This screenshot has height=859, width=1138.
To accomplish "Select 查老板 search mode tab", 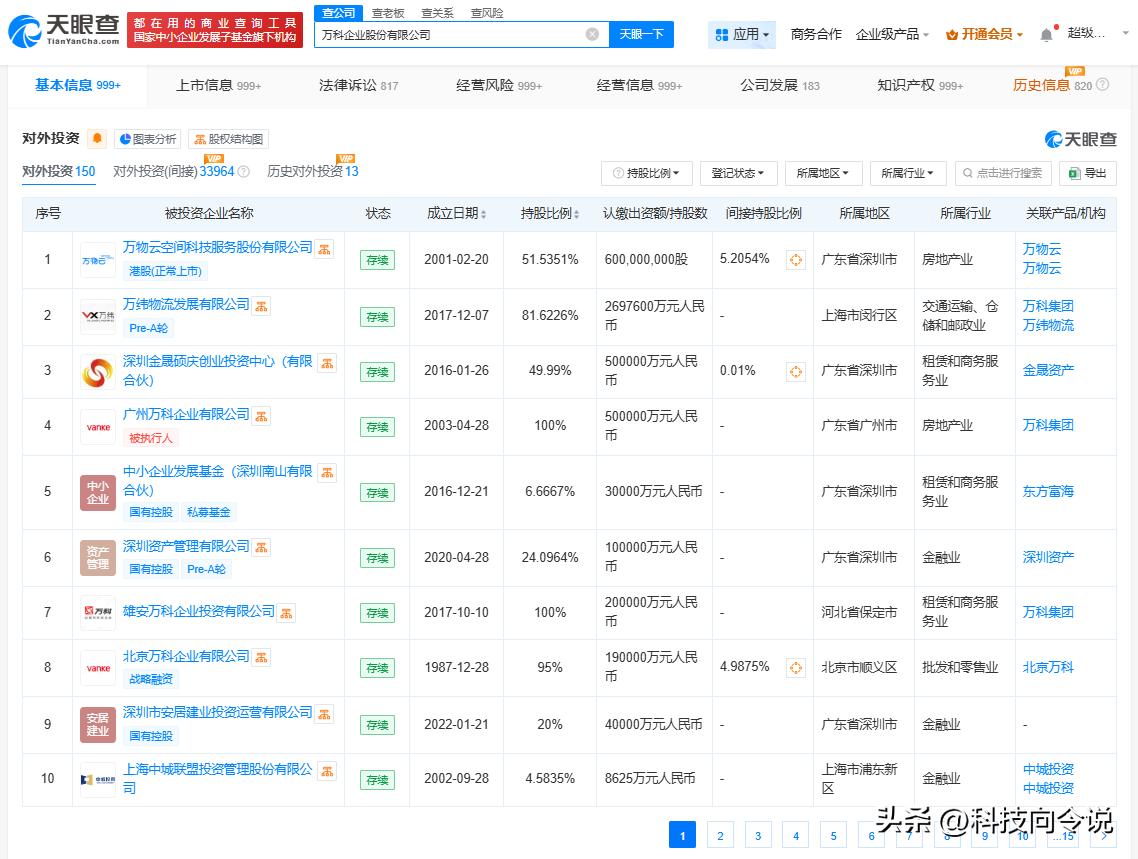I will [x=388, y=13].
